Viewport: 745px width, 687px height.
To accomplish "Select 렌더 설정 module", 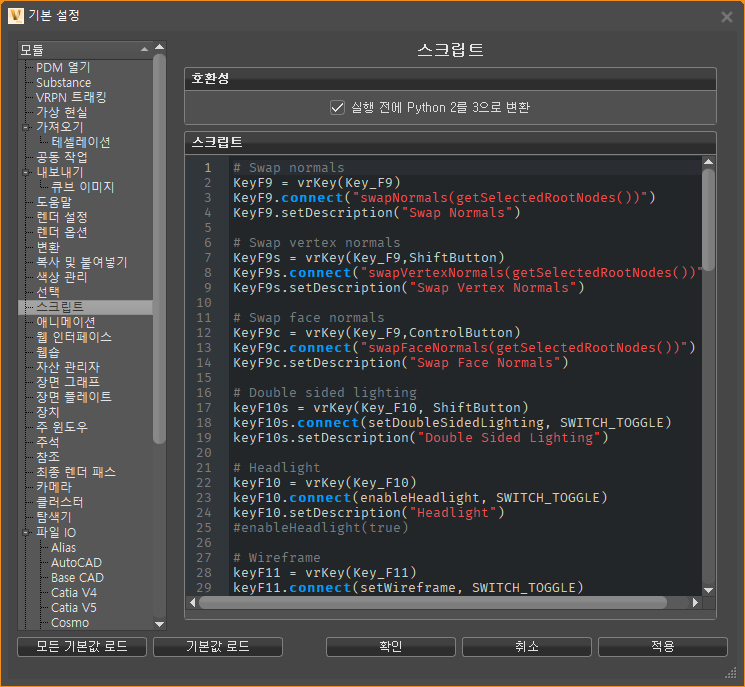I will [x=62, y=218].
